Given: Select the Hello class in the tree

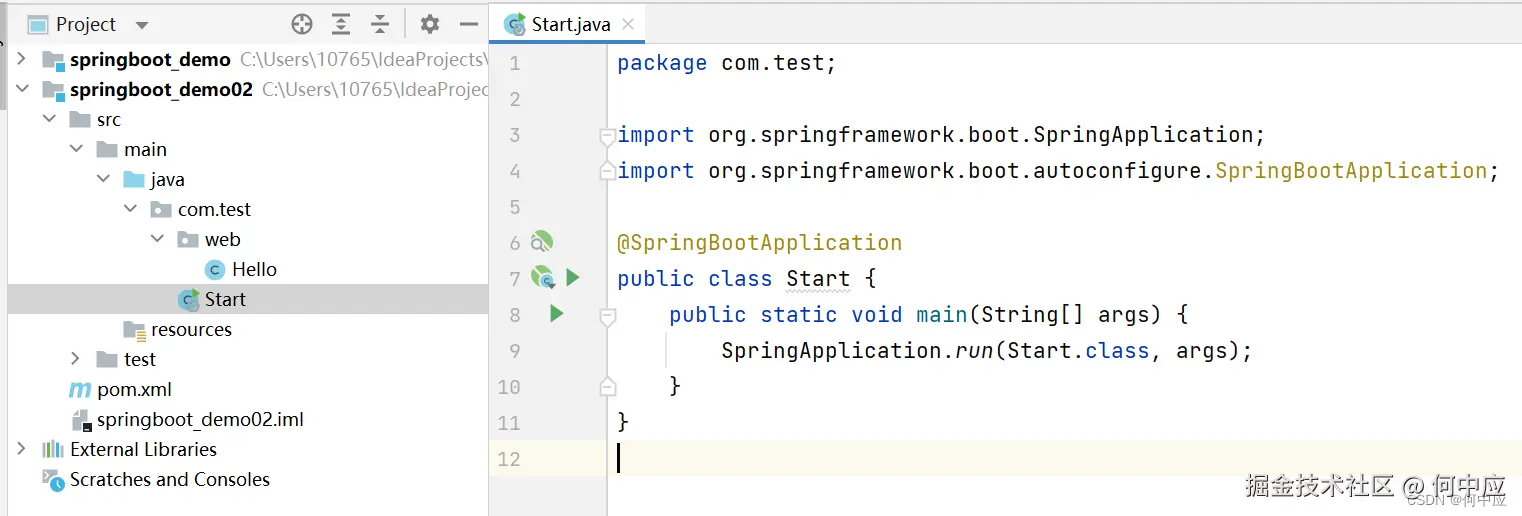Looking at the screenshot, I should tap(254, 269).
